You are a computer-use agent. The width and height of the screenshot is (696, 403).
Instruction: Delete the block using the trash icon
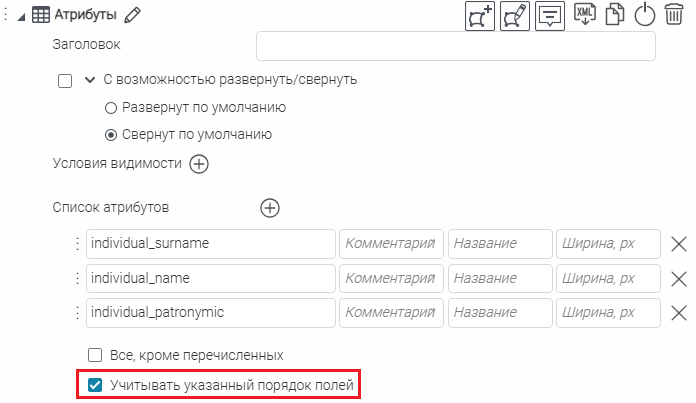(674, 15)
